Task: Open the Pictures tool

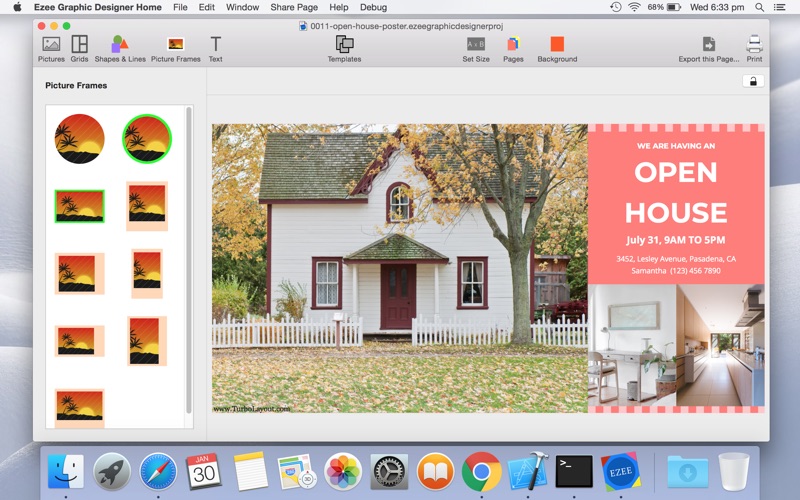Action: tap(51, 49)
